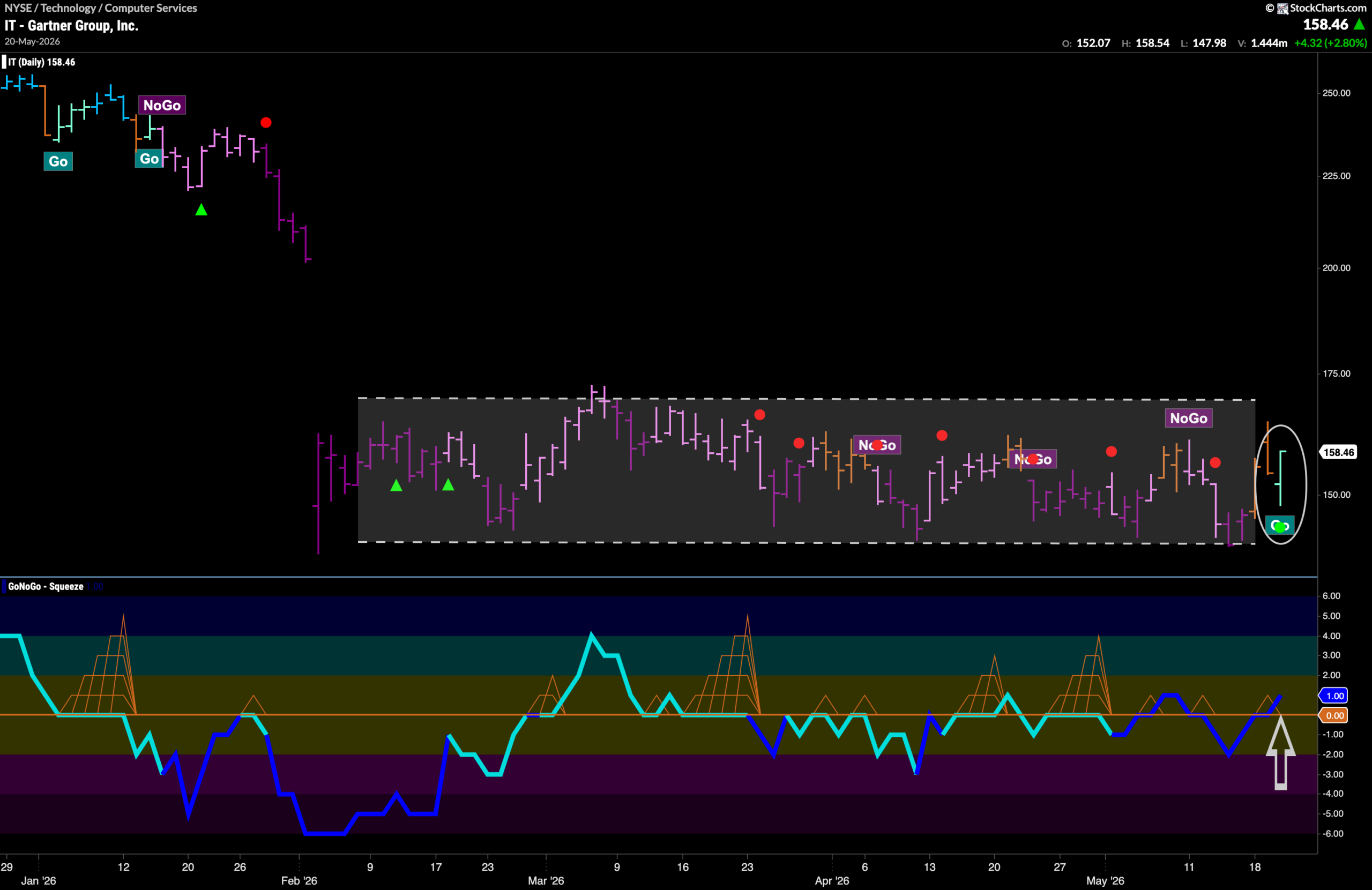Click the -6.00 oscillator axis label
This screenshot has width=1372, height=890.
1334,834
